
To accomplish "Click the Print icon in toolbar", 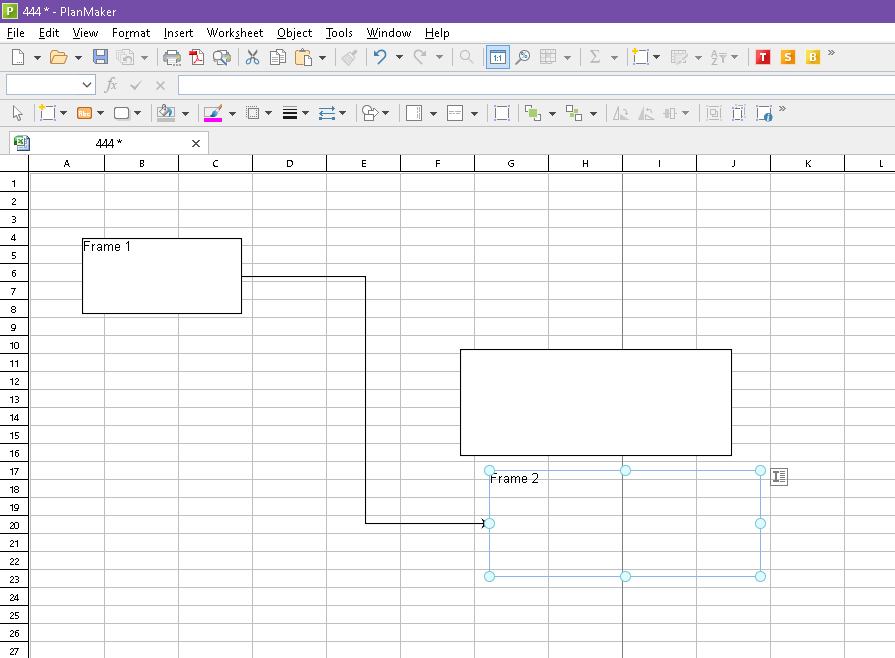I will (x=172, y=57).
